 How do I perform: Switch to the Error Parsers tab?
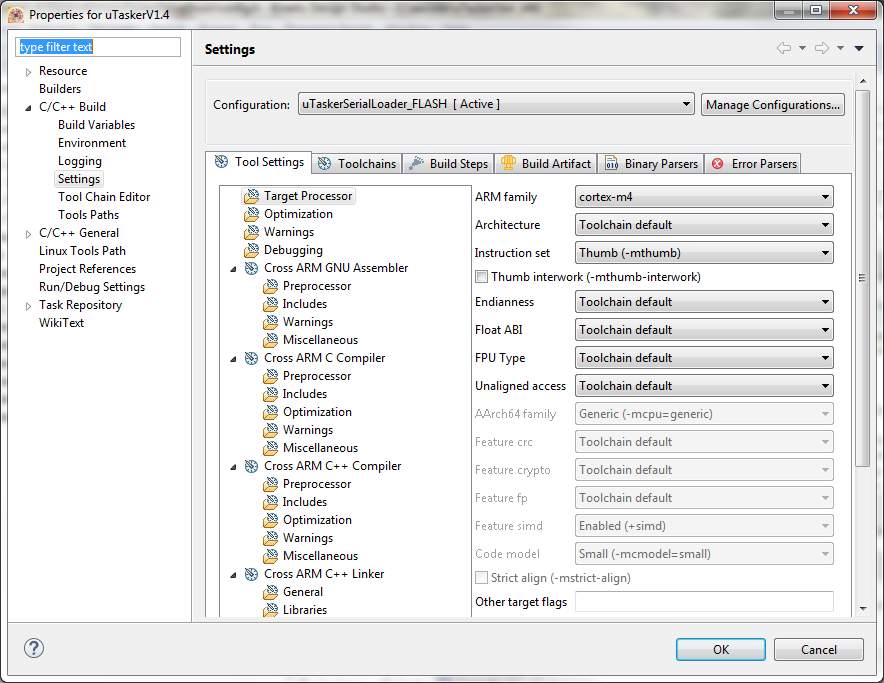tap(753, 164)
